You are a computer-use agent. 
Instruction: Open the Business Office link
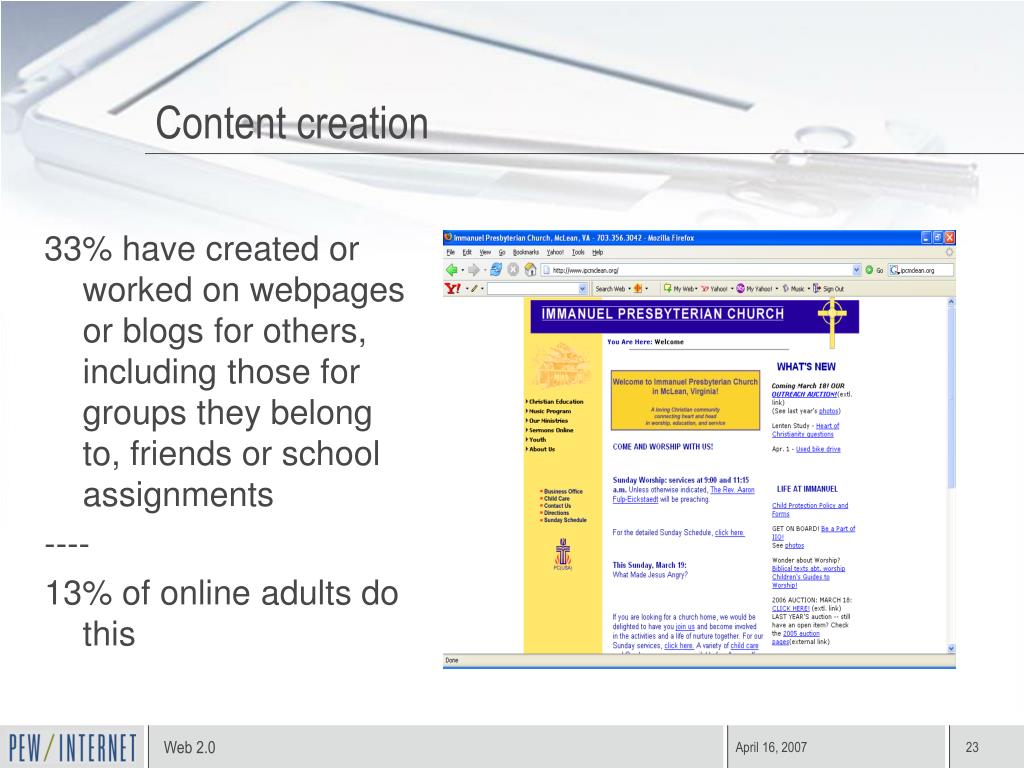pos(563,491)
